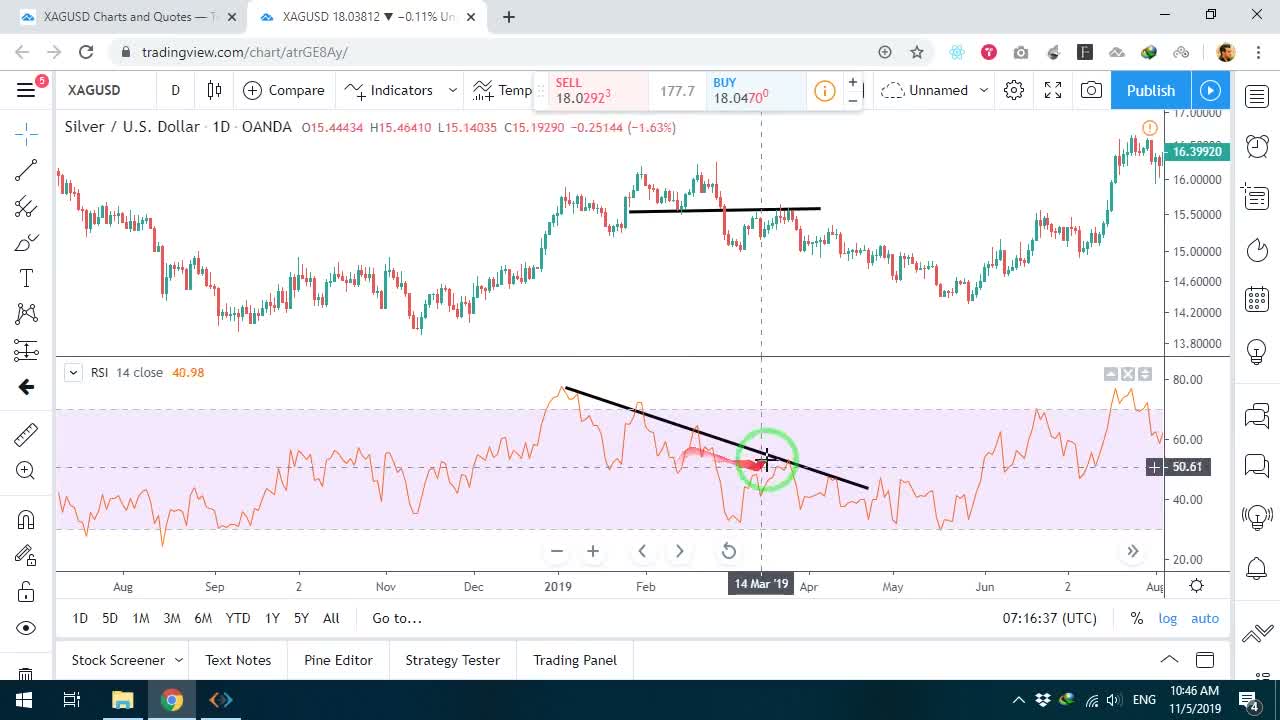The image size is (1280, 720).
Task: Open the hotlists panel
Action: pyautogui.click(x=1257, y=248)
